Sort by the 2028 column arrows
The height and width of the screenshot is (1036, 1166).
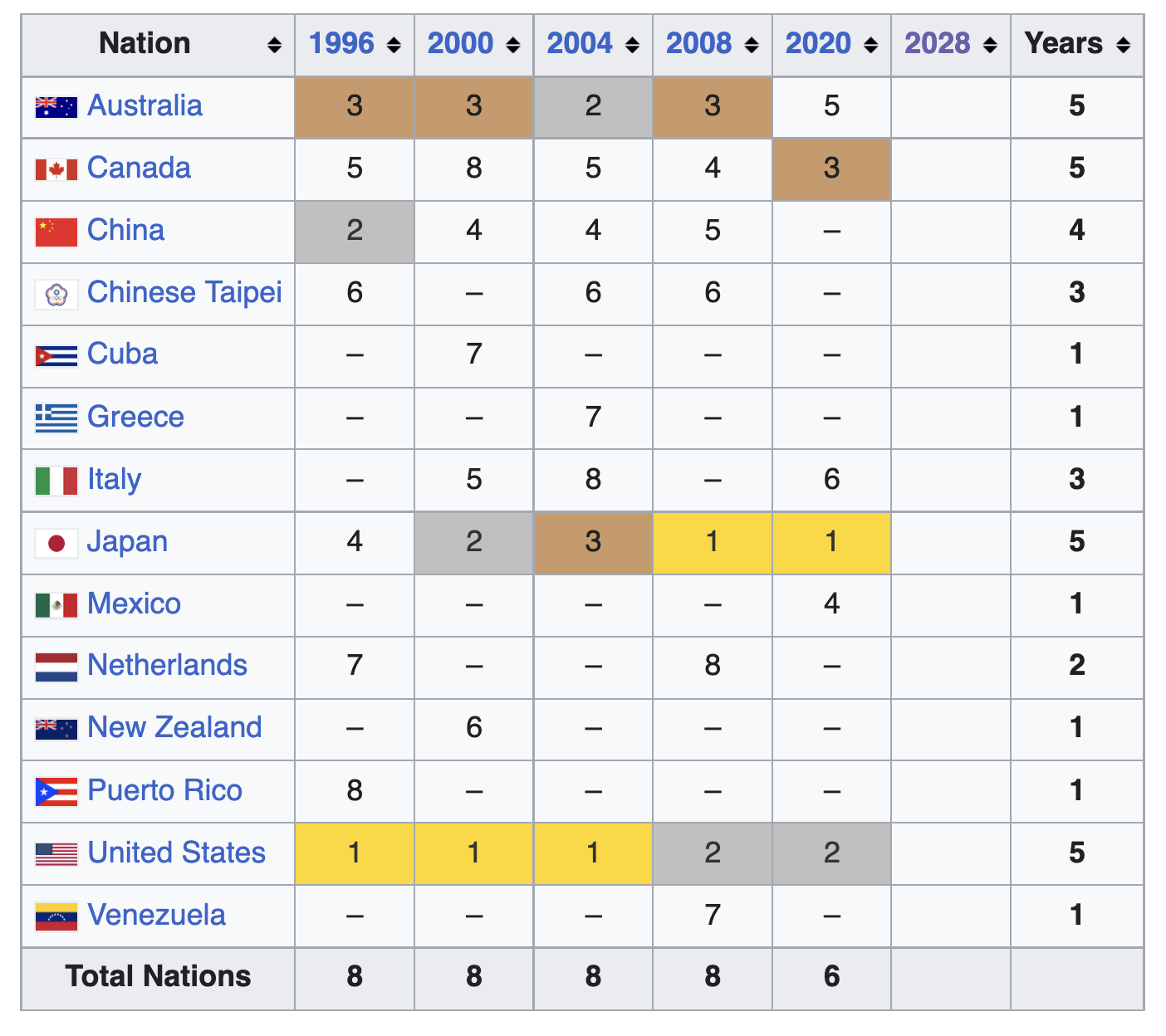click(990, 46)
